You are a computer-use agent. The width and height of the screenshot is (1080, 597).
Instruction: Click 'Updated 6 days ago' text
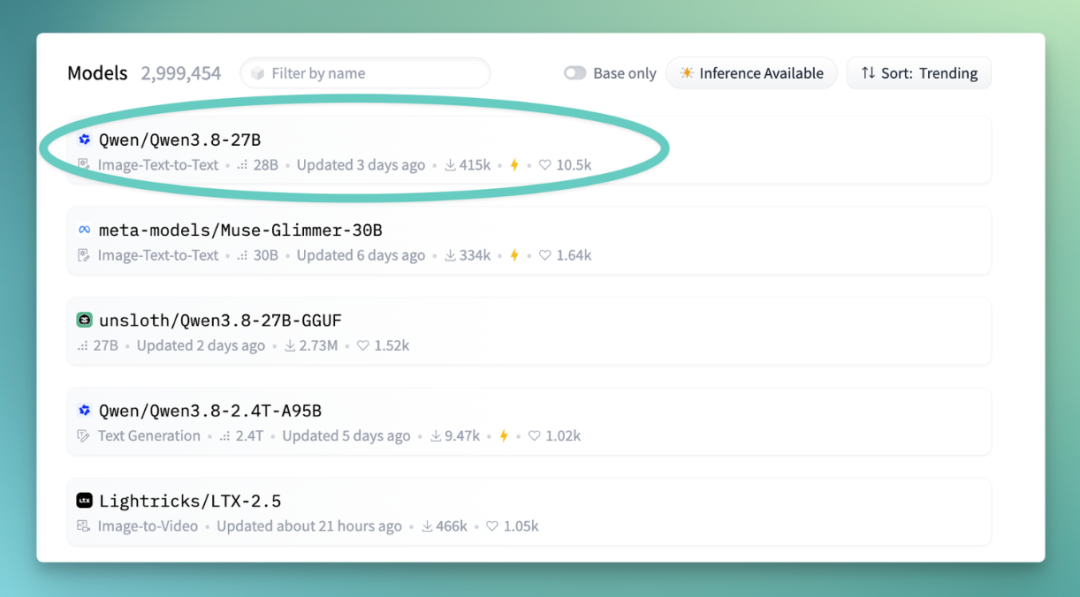coord(361,255)
